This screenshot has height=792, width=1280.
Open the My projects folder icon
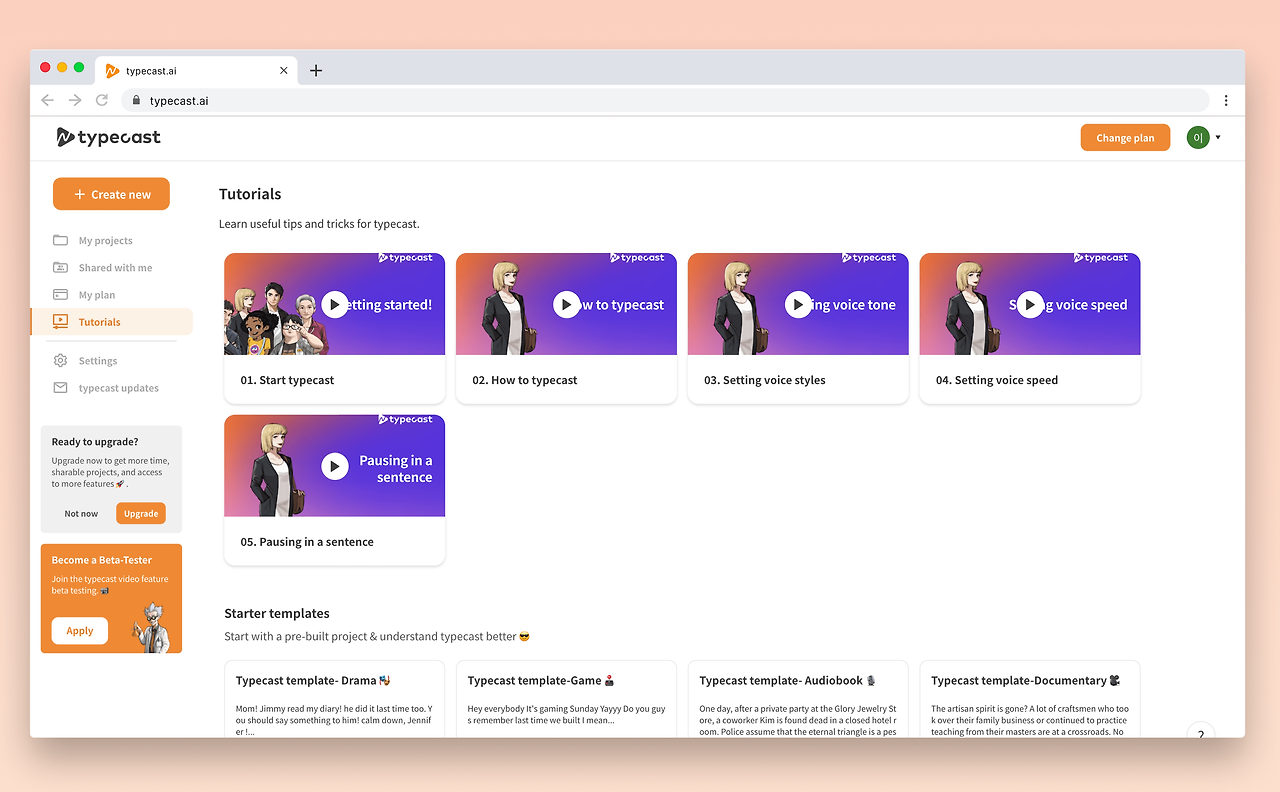(60, 240)
